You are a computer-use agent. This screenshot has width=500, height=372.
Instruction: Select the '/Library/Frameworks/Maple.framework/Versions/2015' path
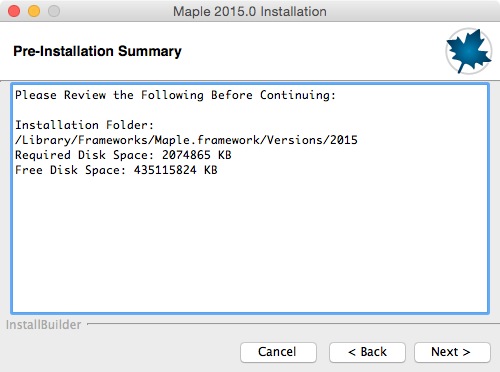click(x=186, y=140)
